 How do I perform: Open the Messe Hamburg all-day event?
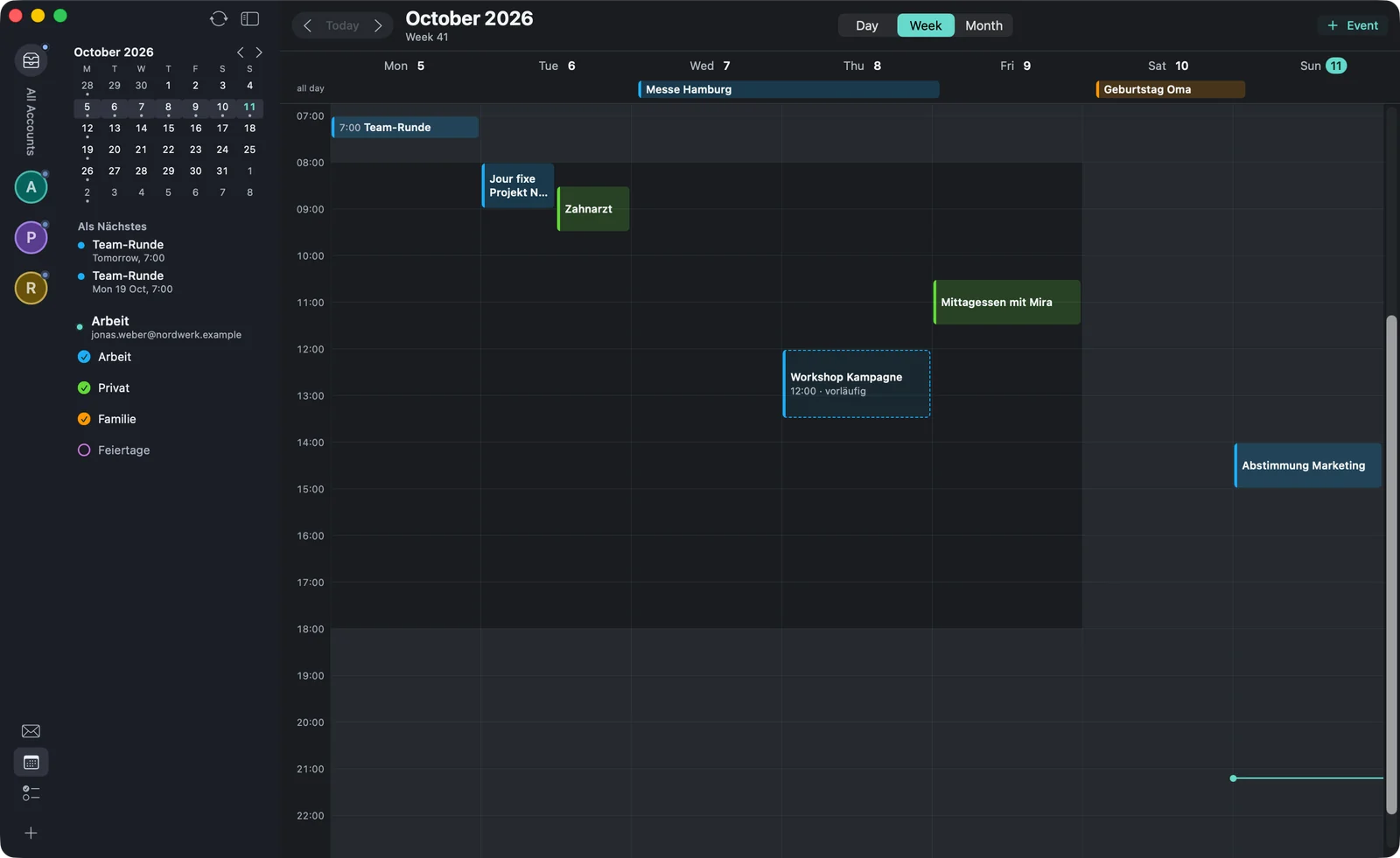click(788, 89)
